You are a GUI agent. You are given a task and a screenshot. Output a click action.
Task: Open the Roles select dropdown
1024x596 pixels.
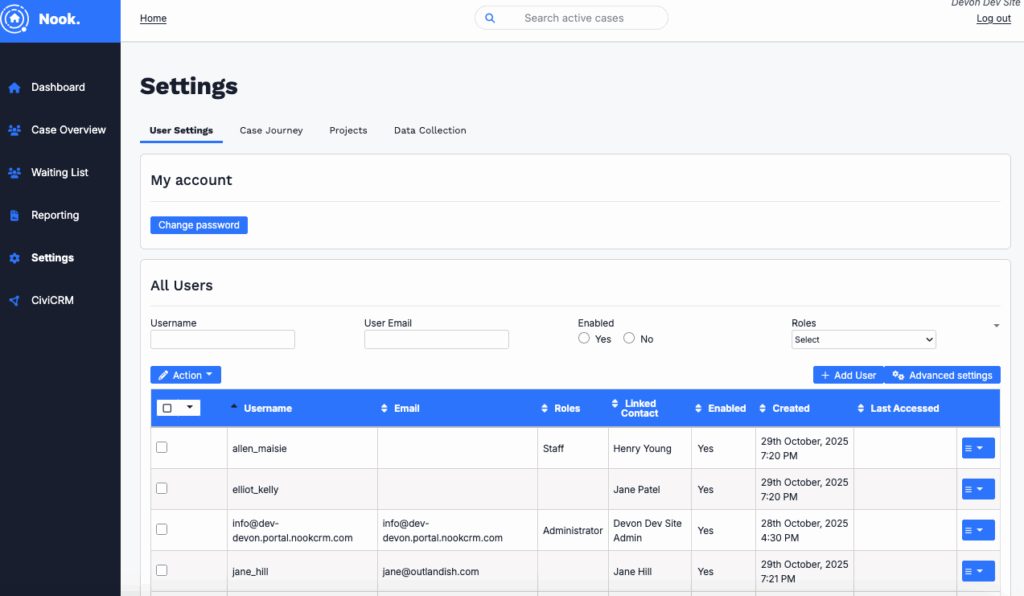(863, 340)
